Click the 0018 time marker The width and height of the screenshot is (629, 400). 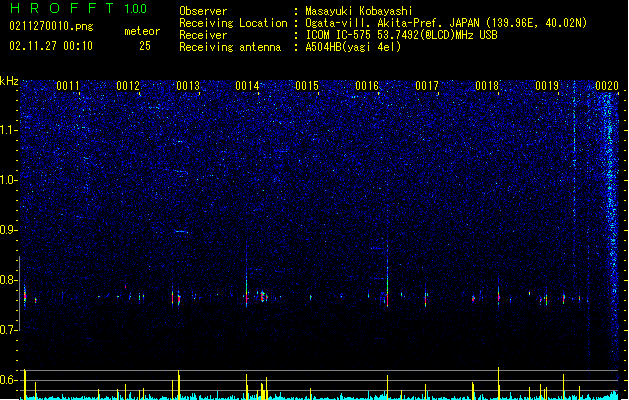[487, 86]
